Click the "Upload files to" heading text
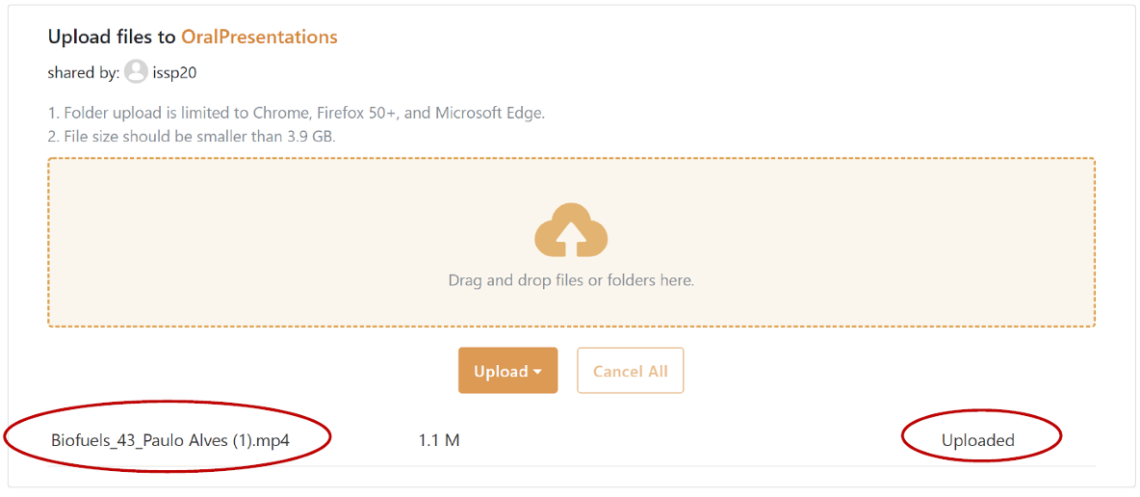 click(112, 37)
